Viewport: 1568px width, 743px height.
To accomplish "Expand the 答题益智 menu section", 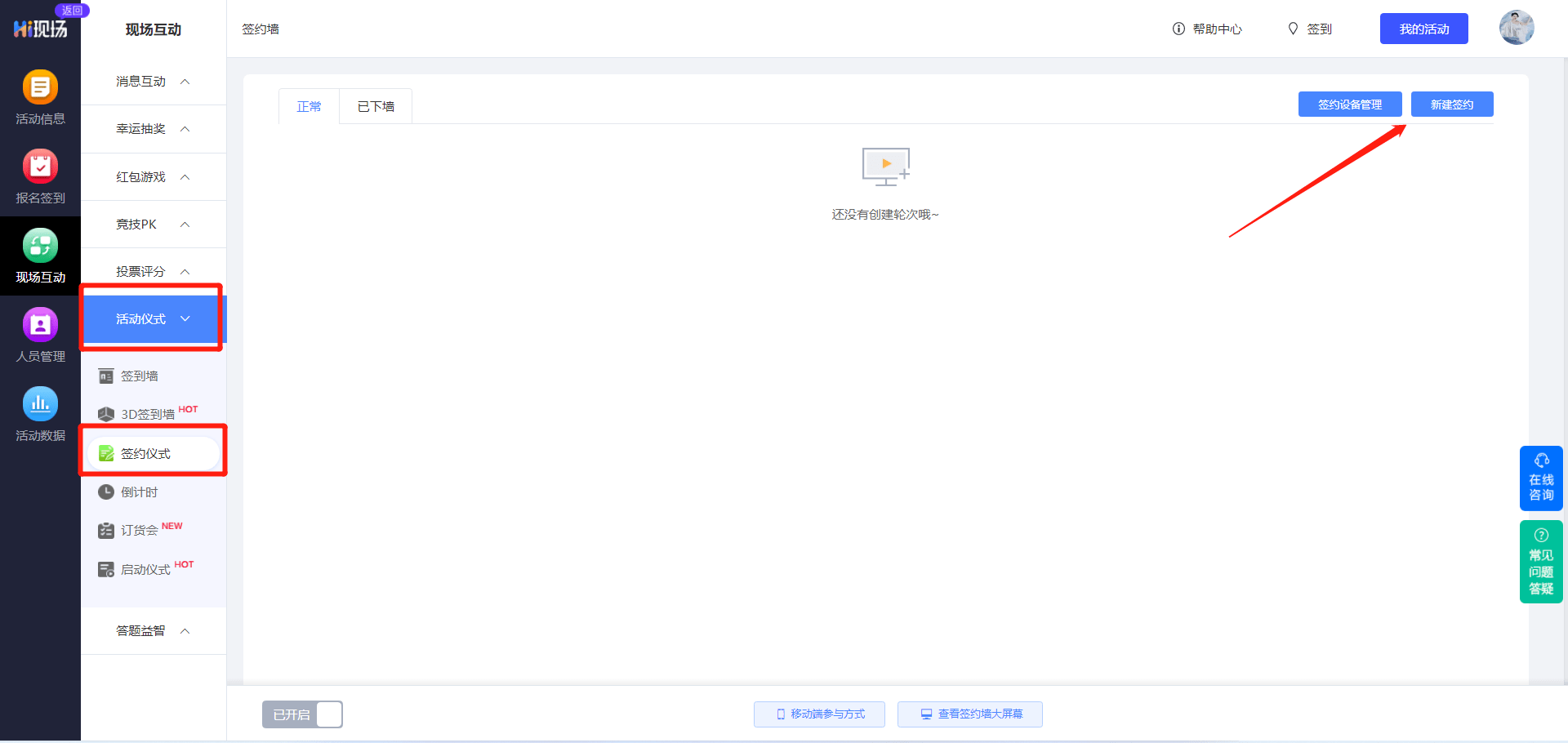I will point(153,631).
